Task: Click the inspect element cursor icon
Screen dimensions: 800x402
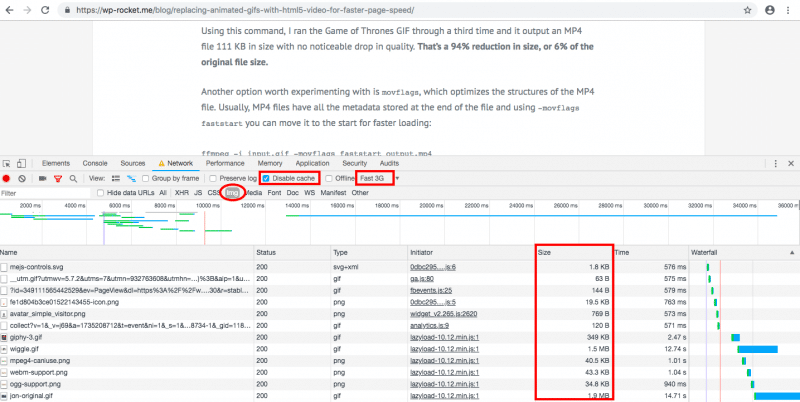Action: (x=7, y=162)
